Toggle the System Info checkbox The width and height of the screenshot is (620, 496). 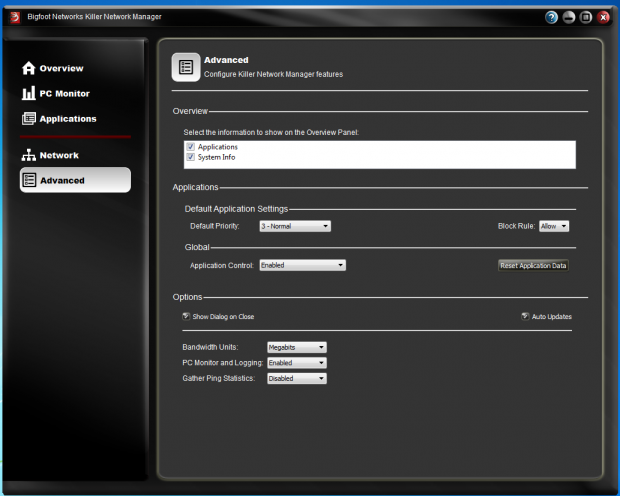point(190,157)
